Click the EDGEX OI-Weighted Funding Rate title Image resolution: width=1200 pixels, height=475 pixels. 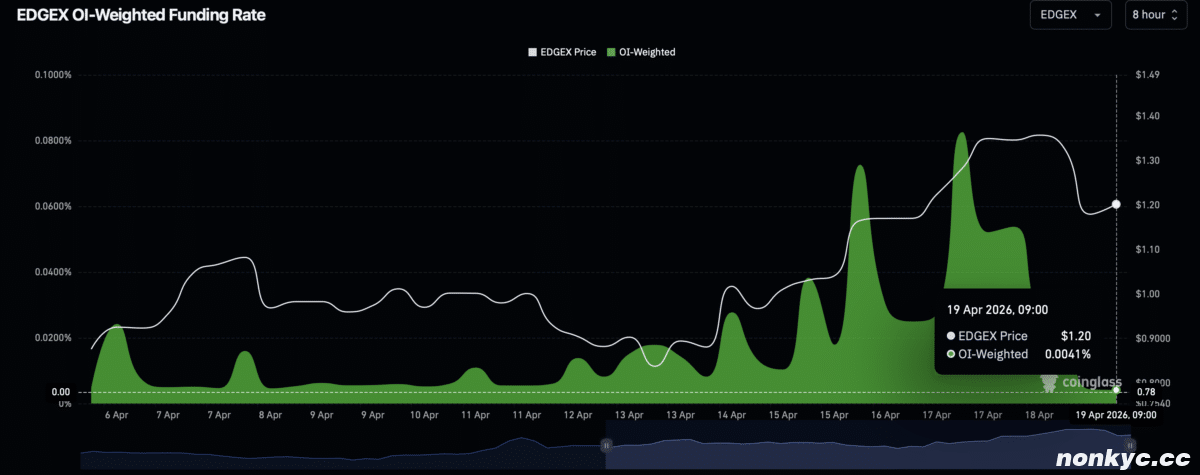[x=141, y=15]
